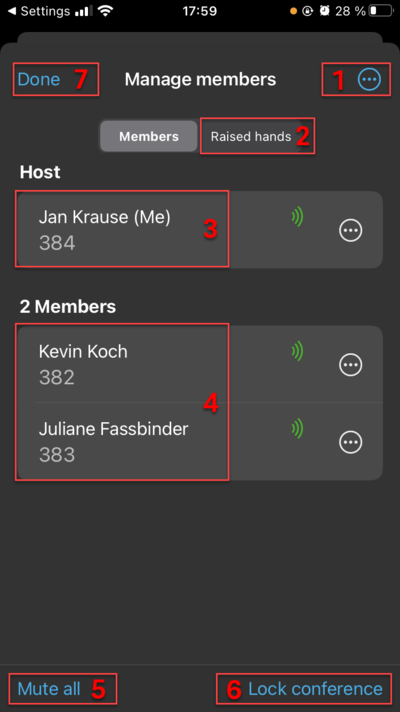Select the Members tab
The height and width of the screenshot is (712, 400).
click(x=148, y=136)
